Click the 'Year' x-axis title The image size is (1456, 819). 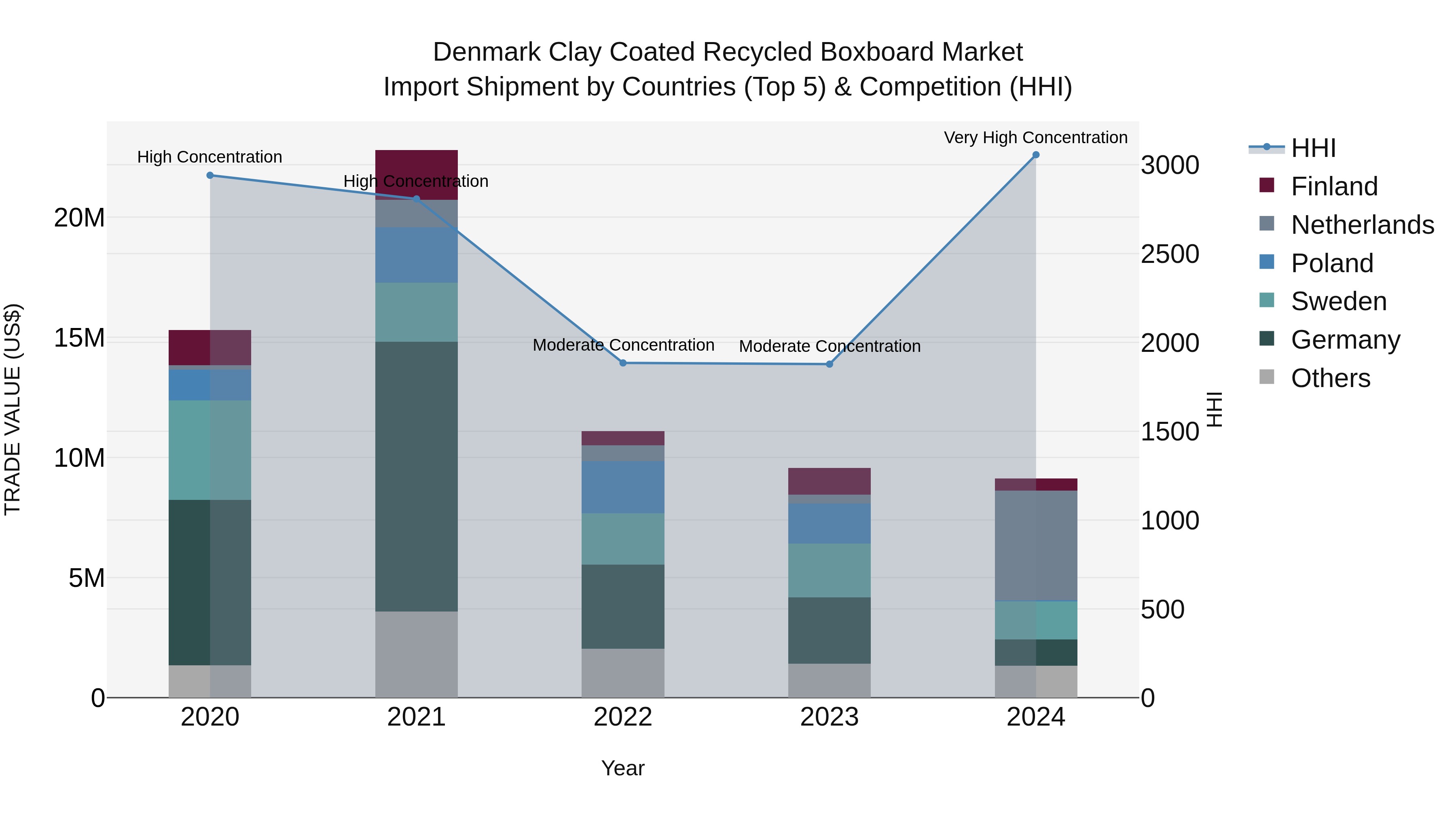pyautogui.click(x=623, y=768)
